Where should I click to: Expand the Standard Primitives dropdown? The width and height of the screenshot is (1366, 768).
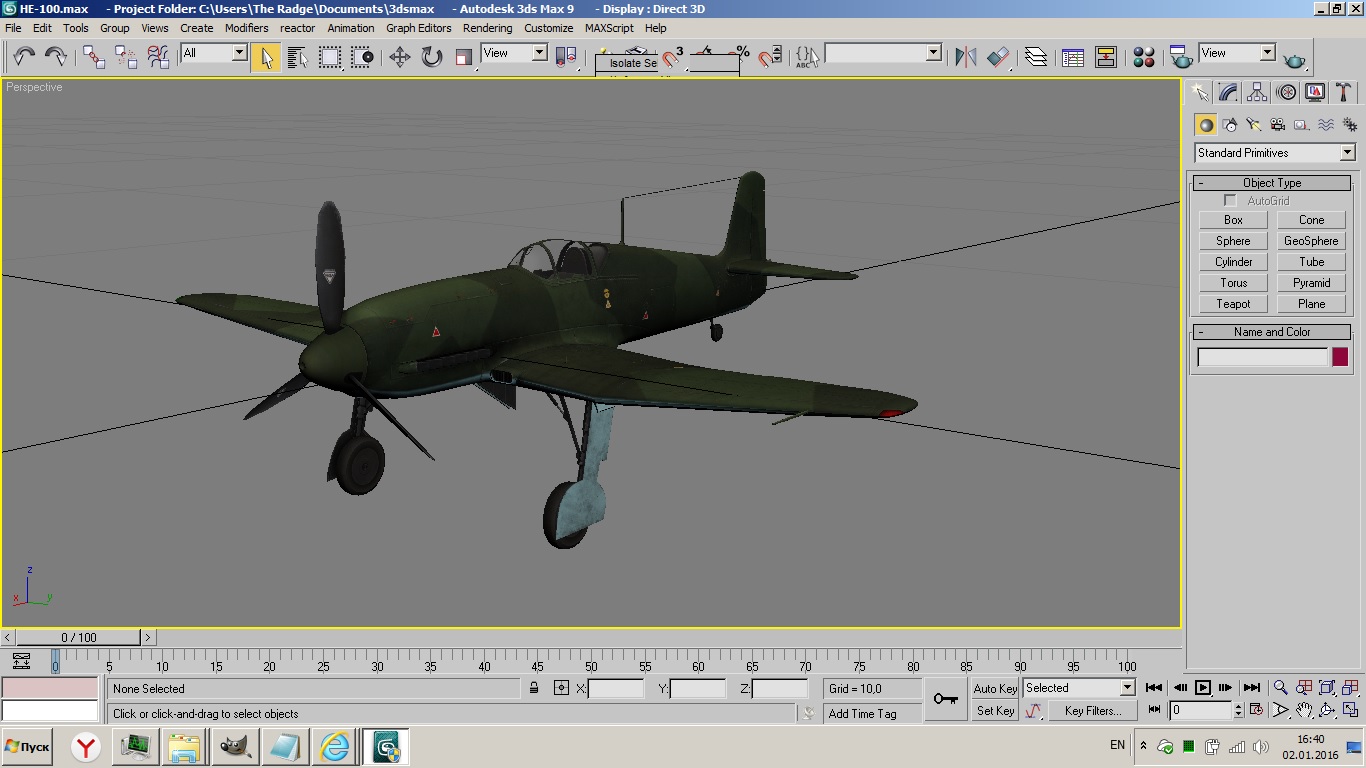[x=1347, y=153]
